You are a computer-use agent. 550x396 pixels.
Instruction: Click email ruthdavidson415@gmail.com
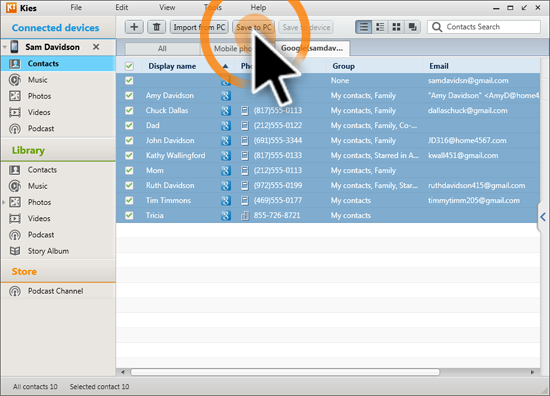click(x=476, y=185)
